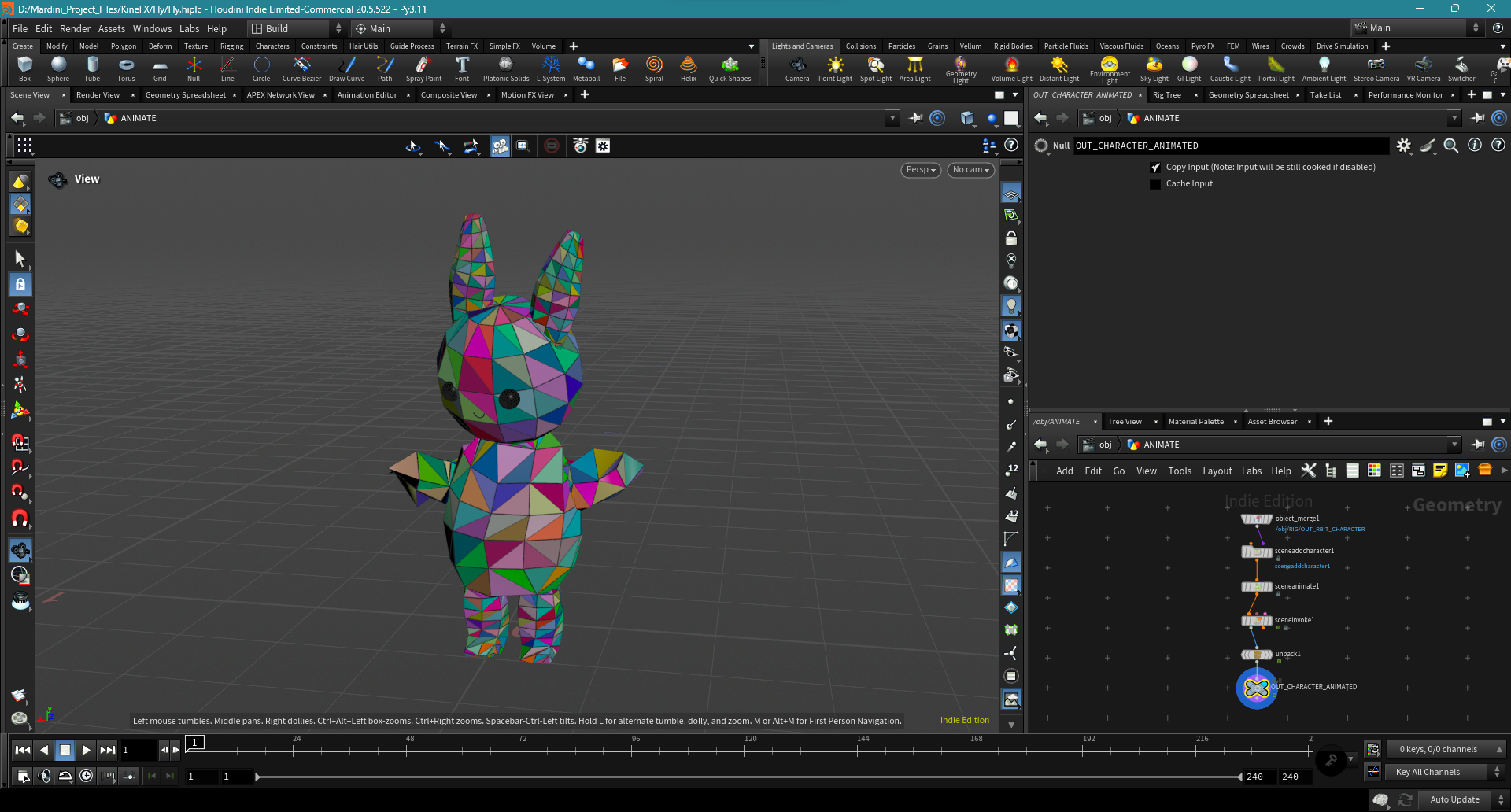Switch to the Animation Editor tab
Viewport: 1511px width, 812px height.
[367, 95]
